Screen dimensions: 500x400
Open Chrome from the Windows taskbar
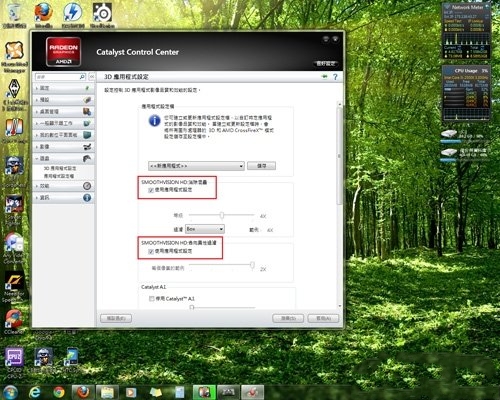click(x=59, y=392)
